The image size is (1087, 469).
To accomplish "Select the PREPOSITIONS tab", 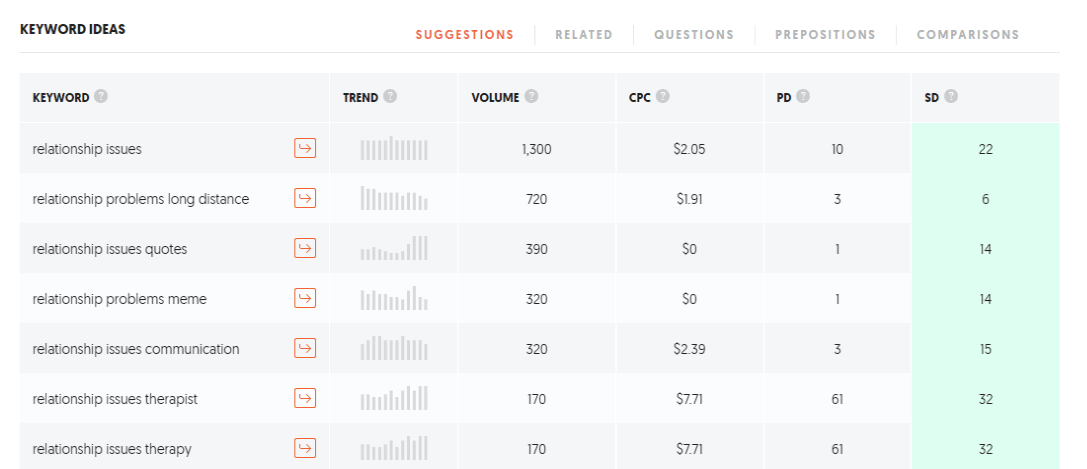I will (825, 35).
